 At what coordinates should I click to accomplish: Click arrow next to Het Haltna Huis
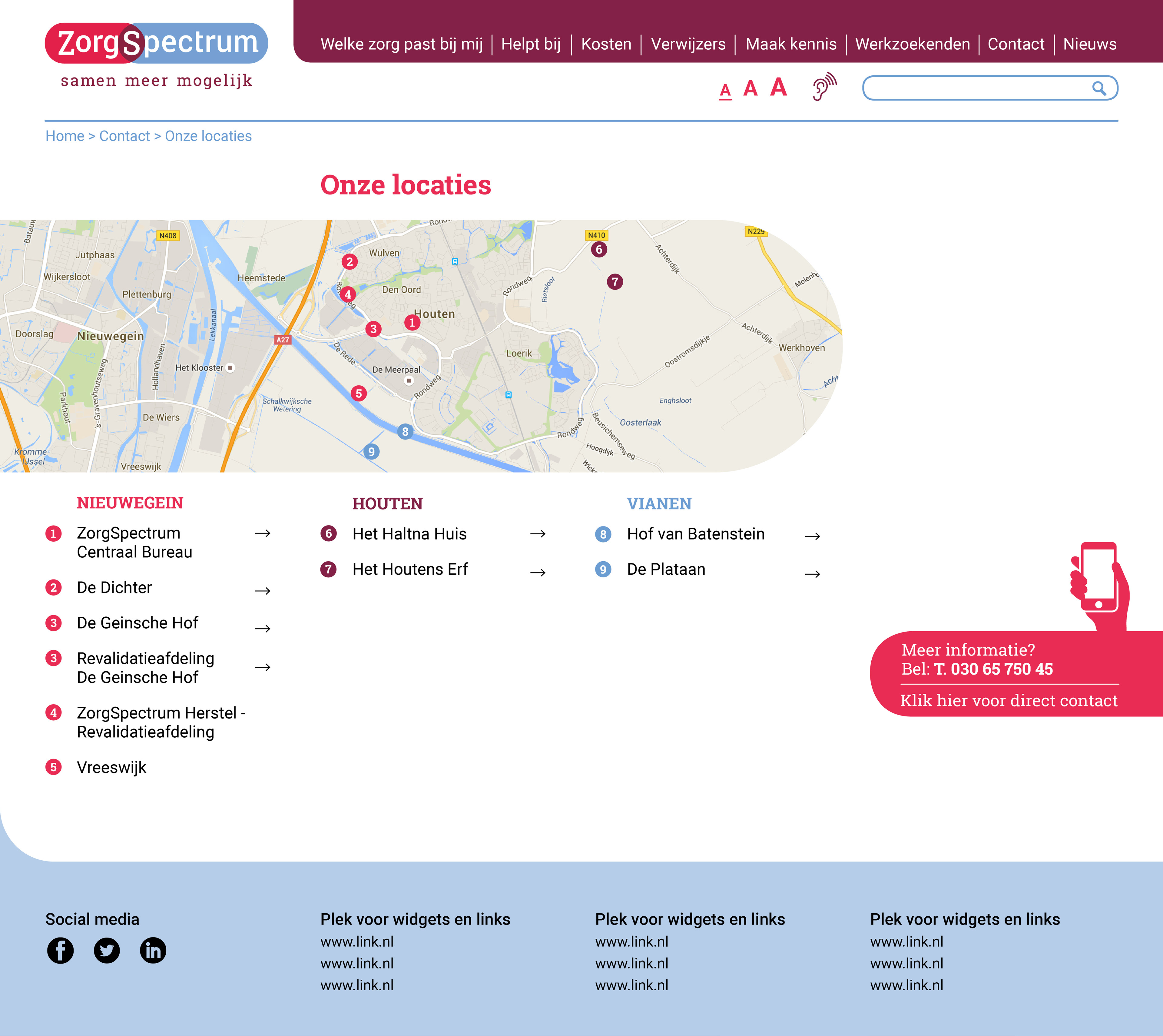pos(538,533)
